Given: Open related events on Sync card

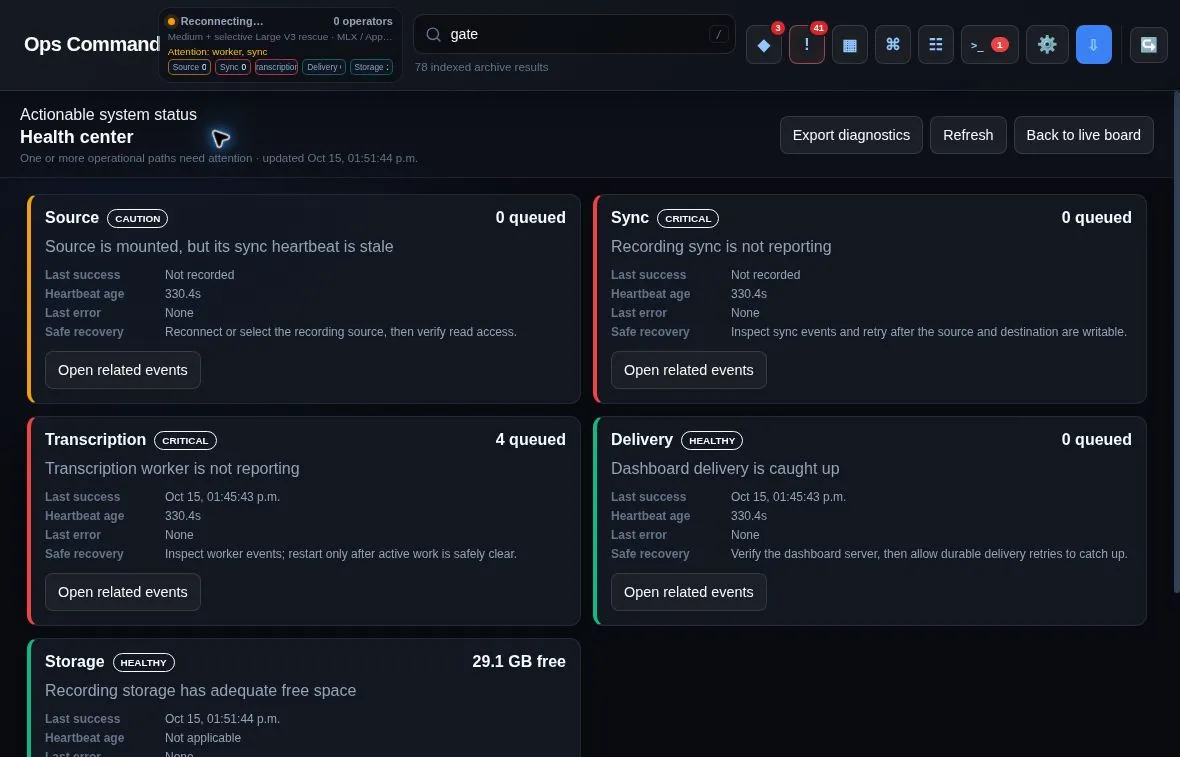Looking at the screenshot, I should tap(689, 370).
